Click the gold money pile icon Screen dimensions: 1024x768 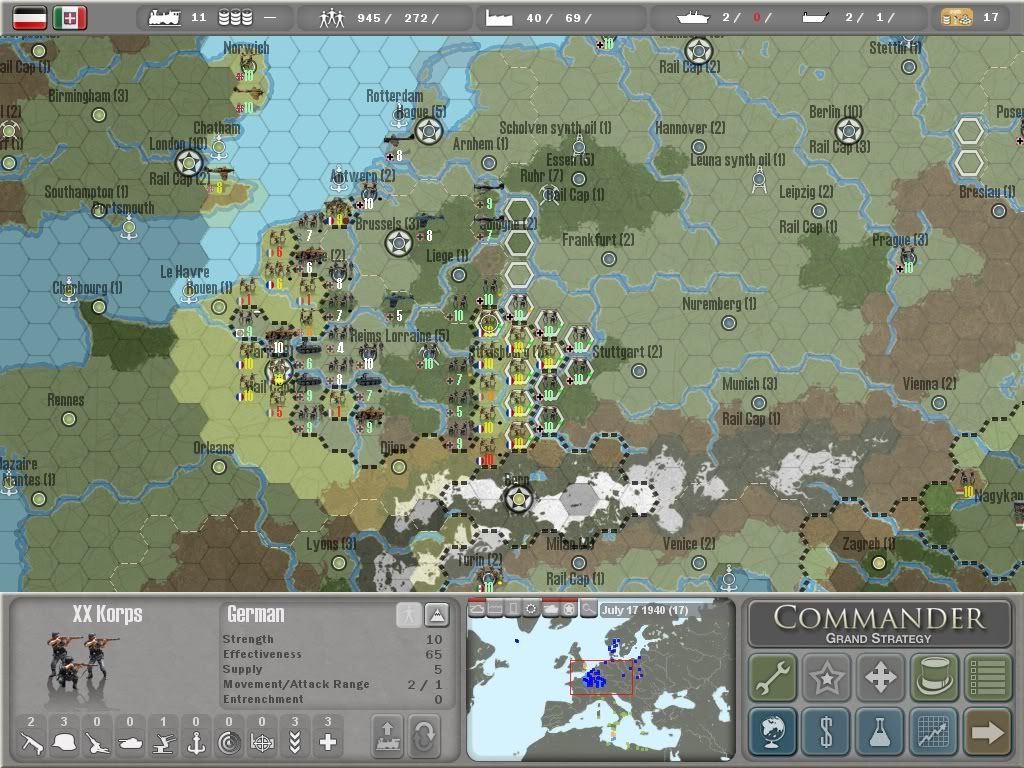coord(956,18)
